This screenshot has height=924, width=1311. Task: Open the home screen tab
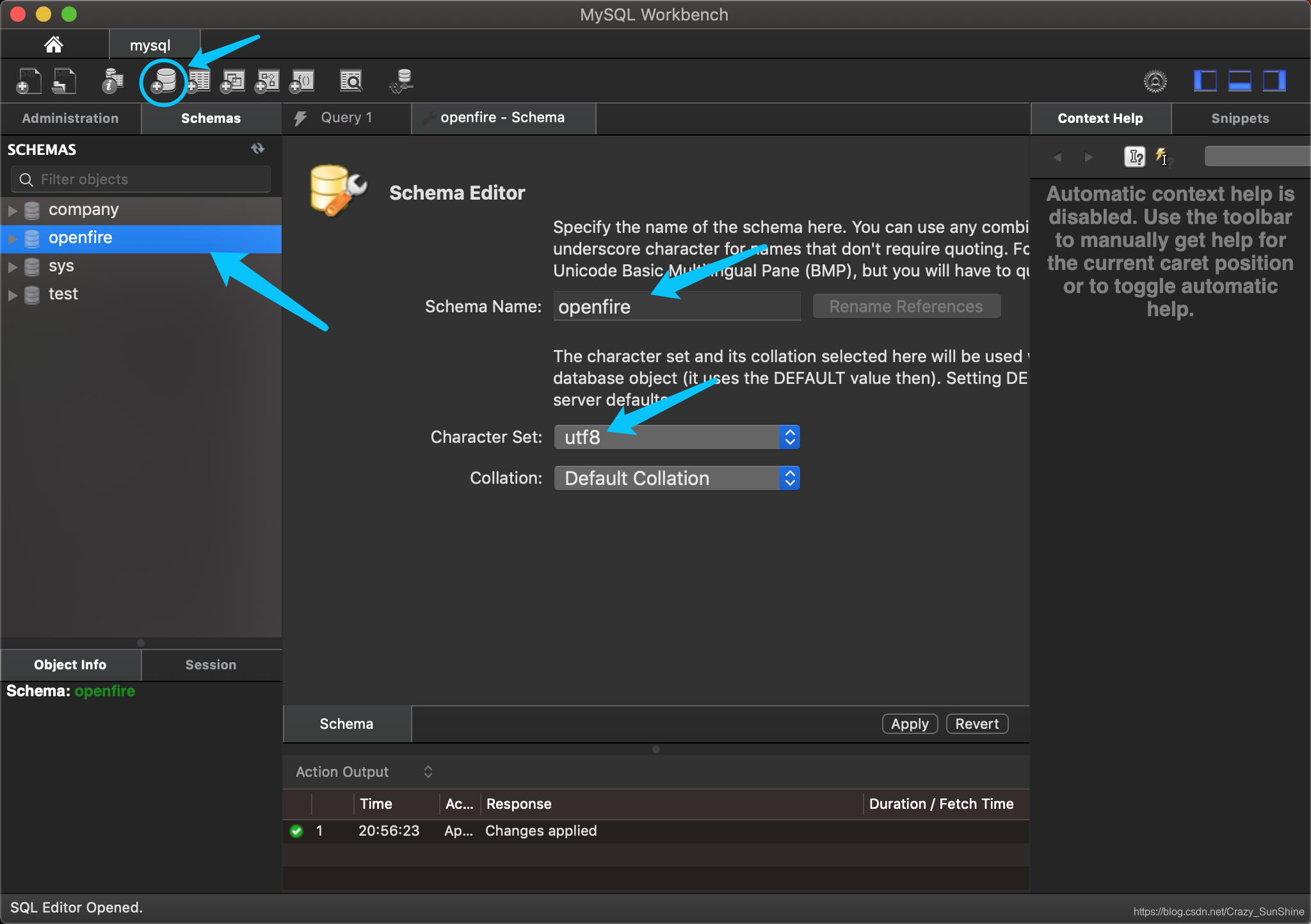(x=54, y=45)
